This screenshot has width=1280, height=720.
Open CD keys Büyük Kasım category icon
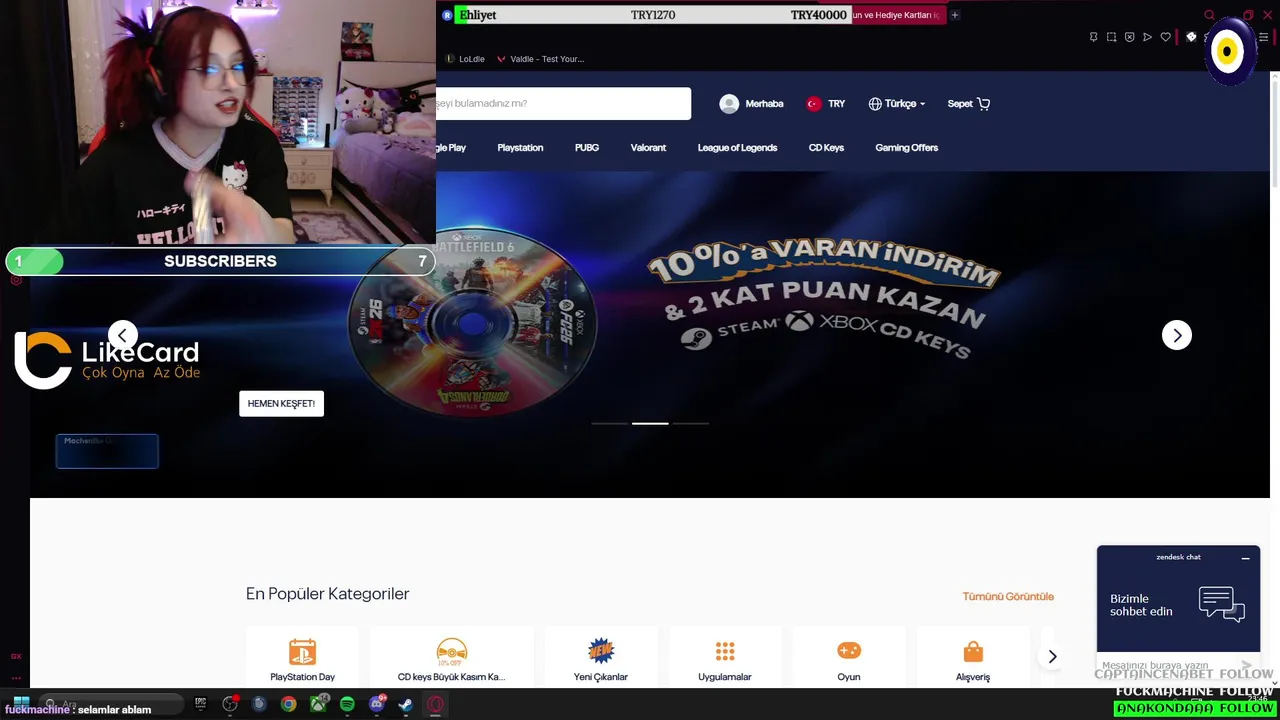(452, 651)
